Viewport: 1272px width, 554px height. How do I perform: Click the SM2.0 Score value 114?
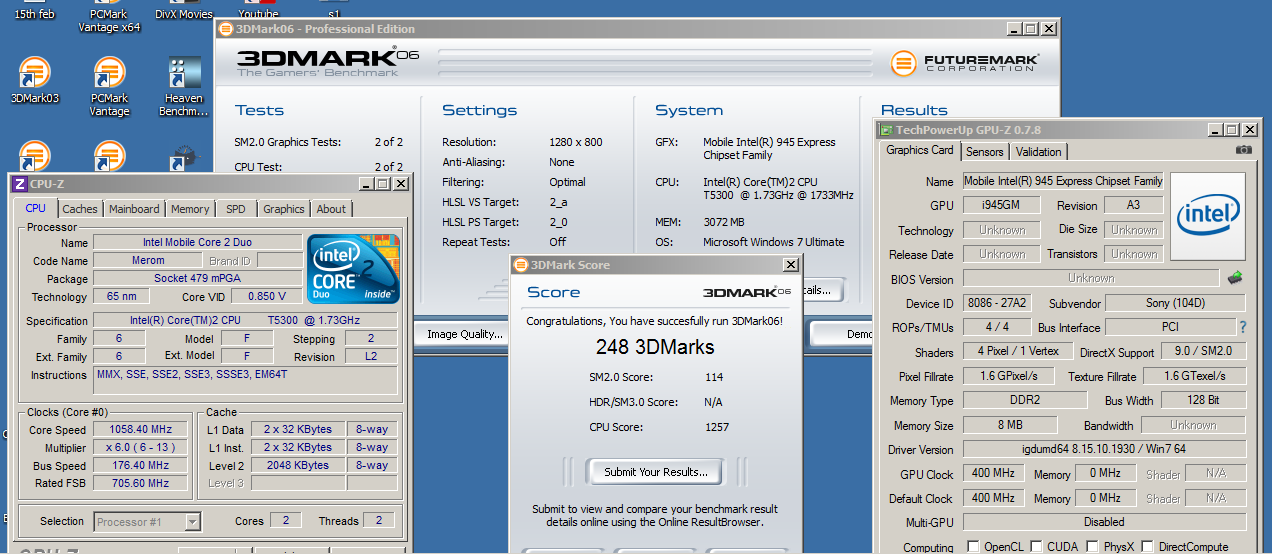pos(713,377)
